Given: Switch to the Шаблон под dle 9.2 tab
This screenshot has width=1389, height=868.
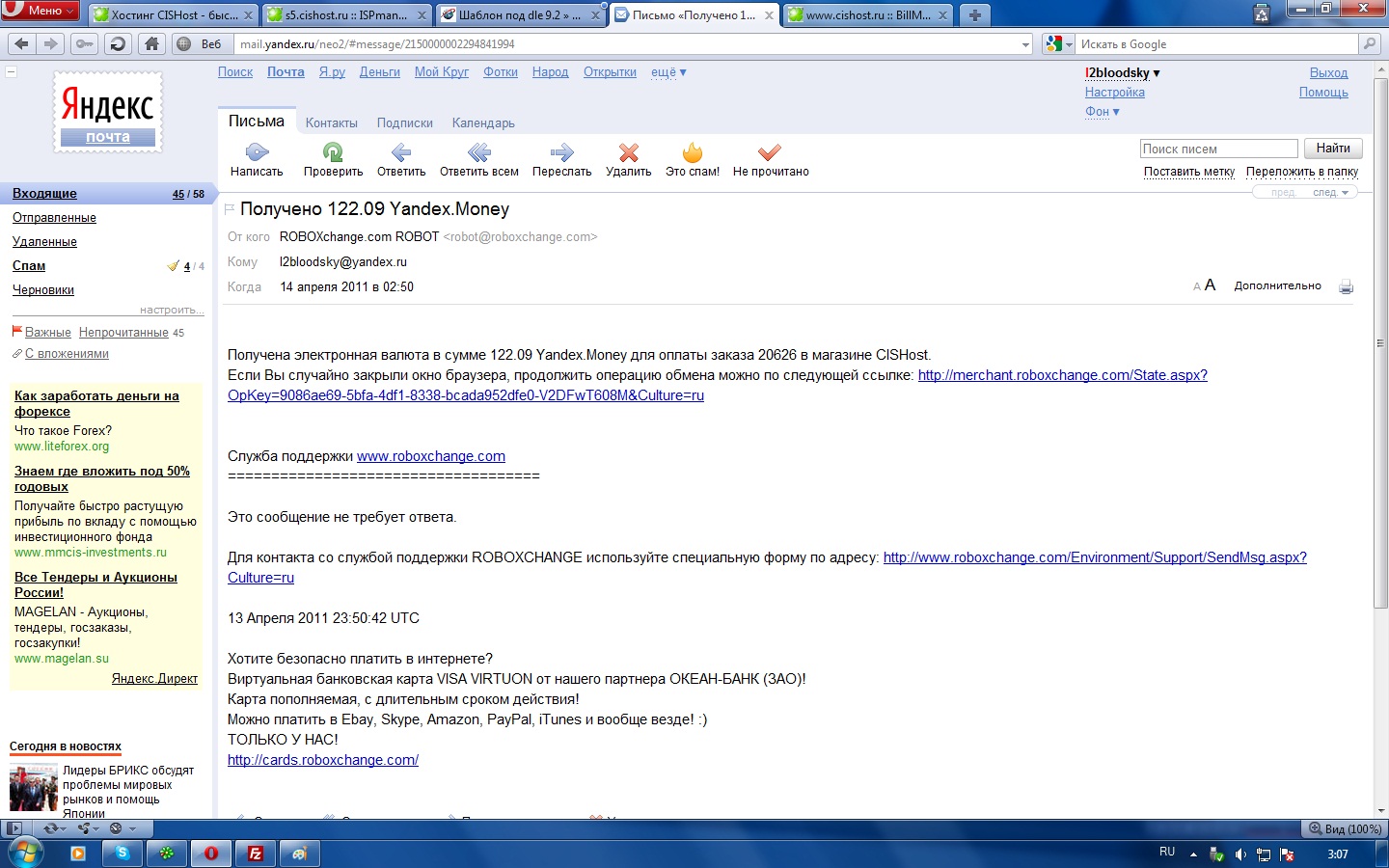Looking at the screenshot, I should [x=521, y=14].
